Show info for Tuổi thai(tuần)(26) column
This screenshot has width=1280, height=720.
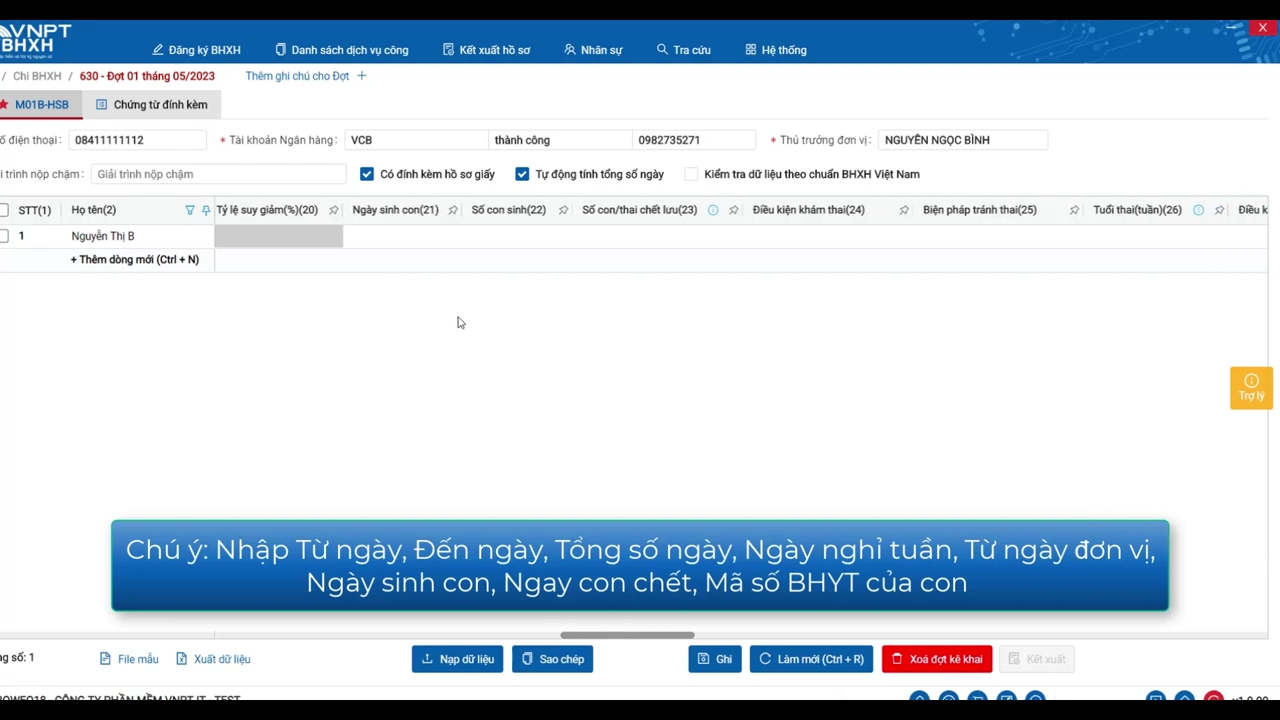pyautogui.click(x=1198, y=210)
